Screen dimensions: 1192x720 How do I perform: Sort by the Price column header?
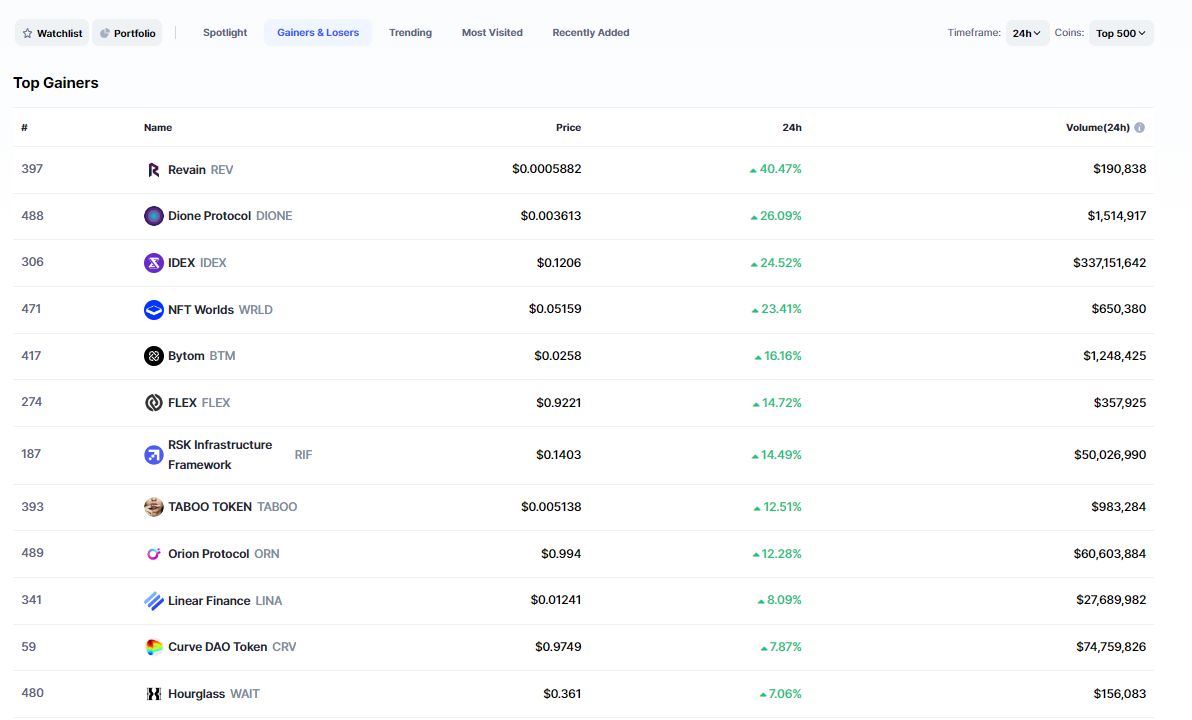point(568,128)
